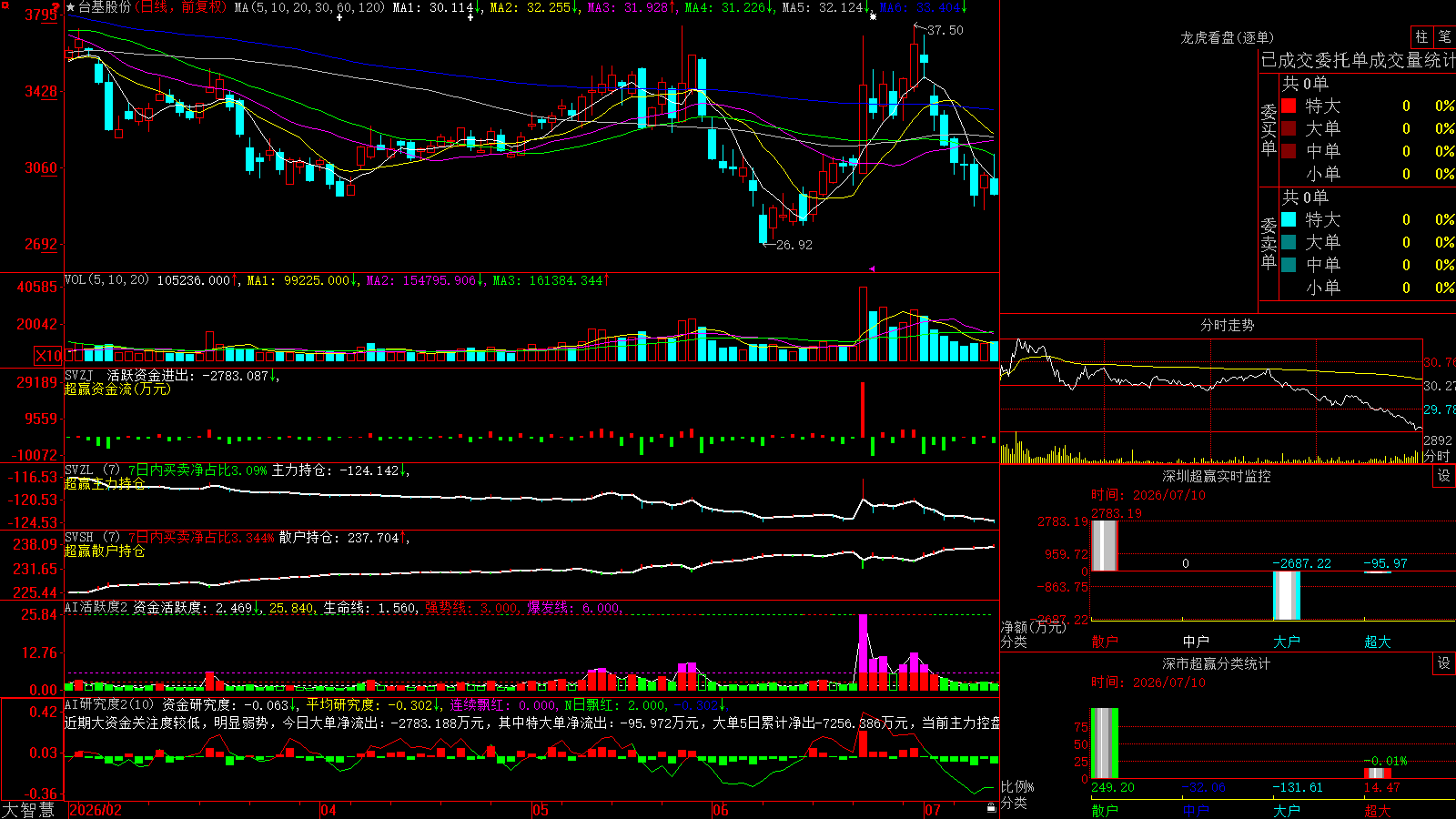Click the (日线, 前复权) period label
The width and height of the screenshot is (1456, 819).
click(x=181, y=7)
